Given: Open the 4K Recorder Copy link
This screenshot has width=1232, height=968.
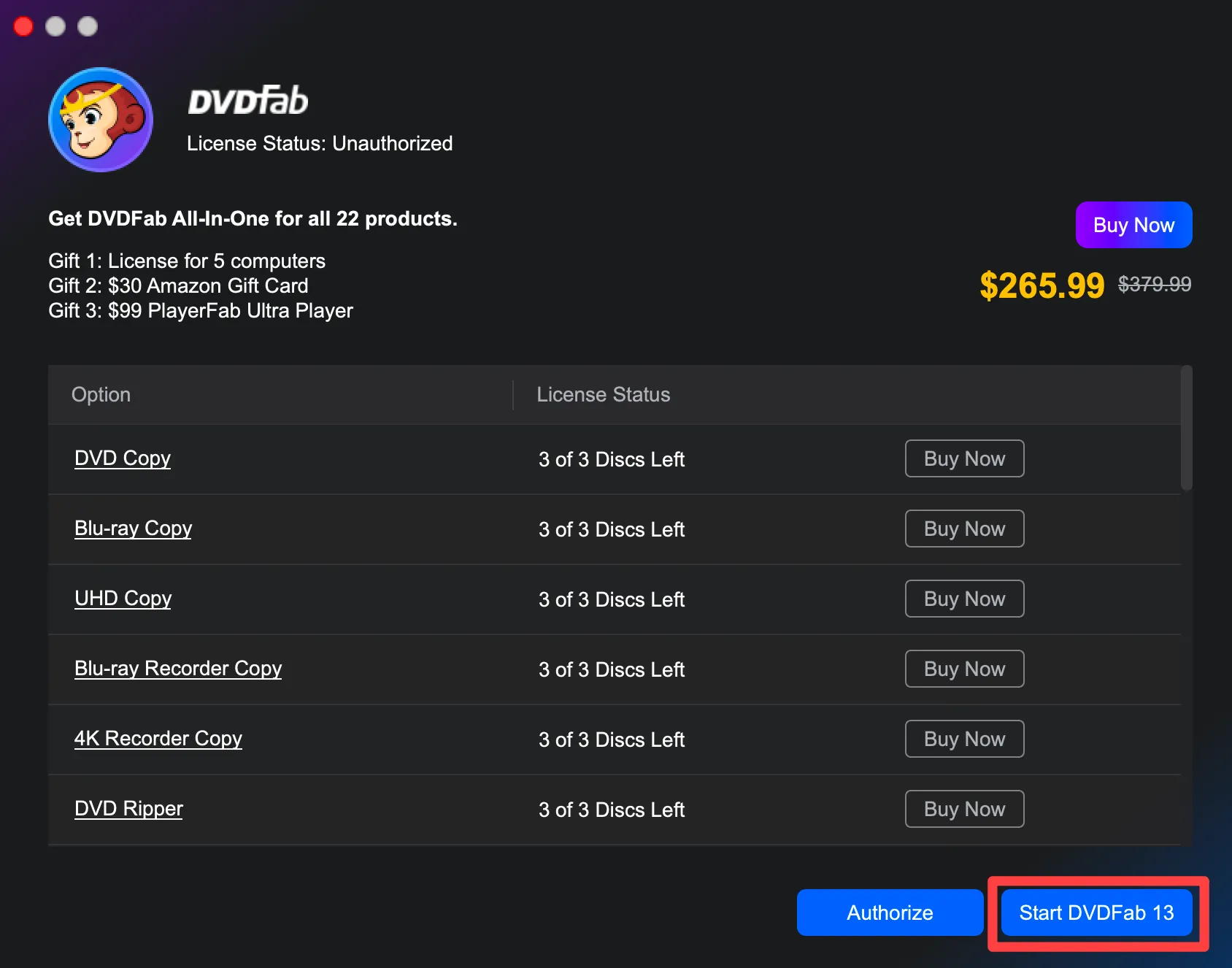Looking at the screenshot, I should click(158, 739).
